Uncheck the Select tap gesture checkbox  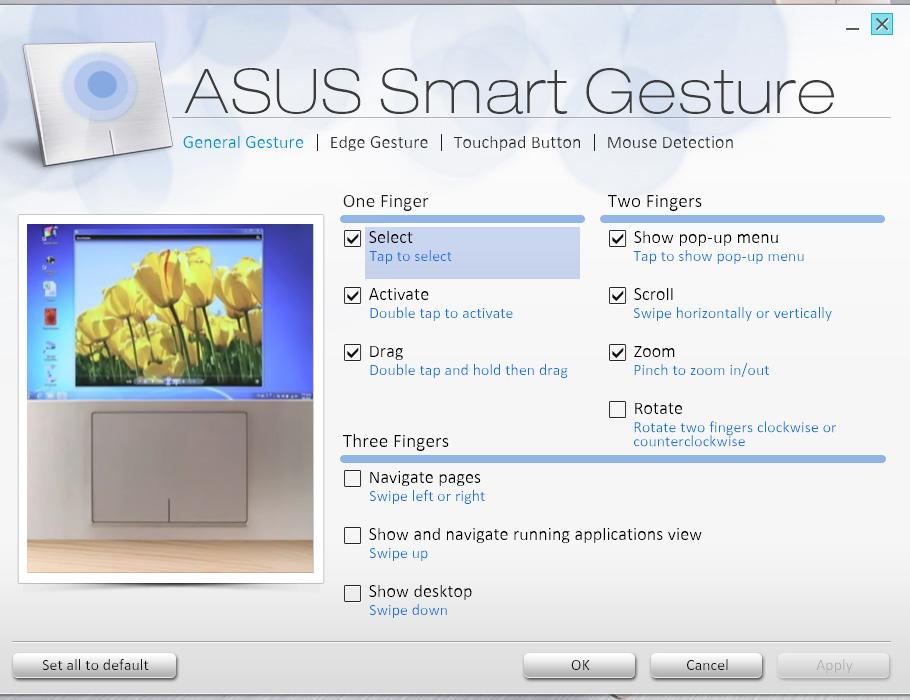[x=352, y=238]
